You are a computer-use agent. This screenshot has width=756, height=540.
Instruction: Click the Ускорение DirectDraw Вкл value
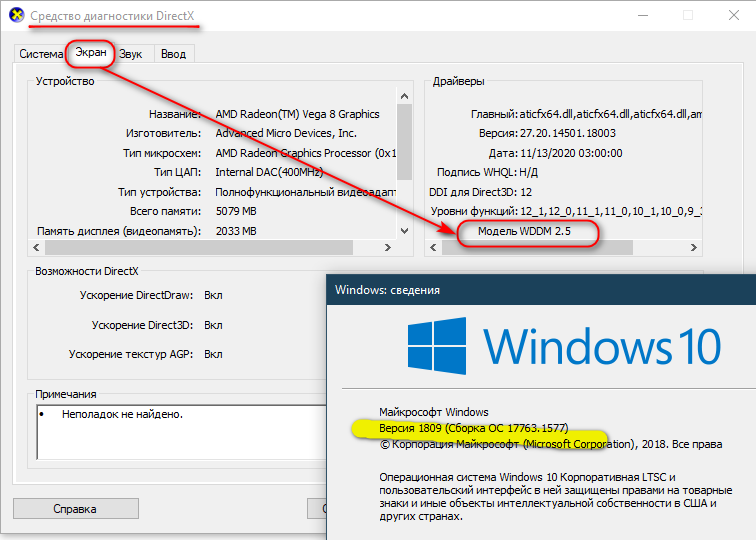point(213,295)
